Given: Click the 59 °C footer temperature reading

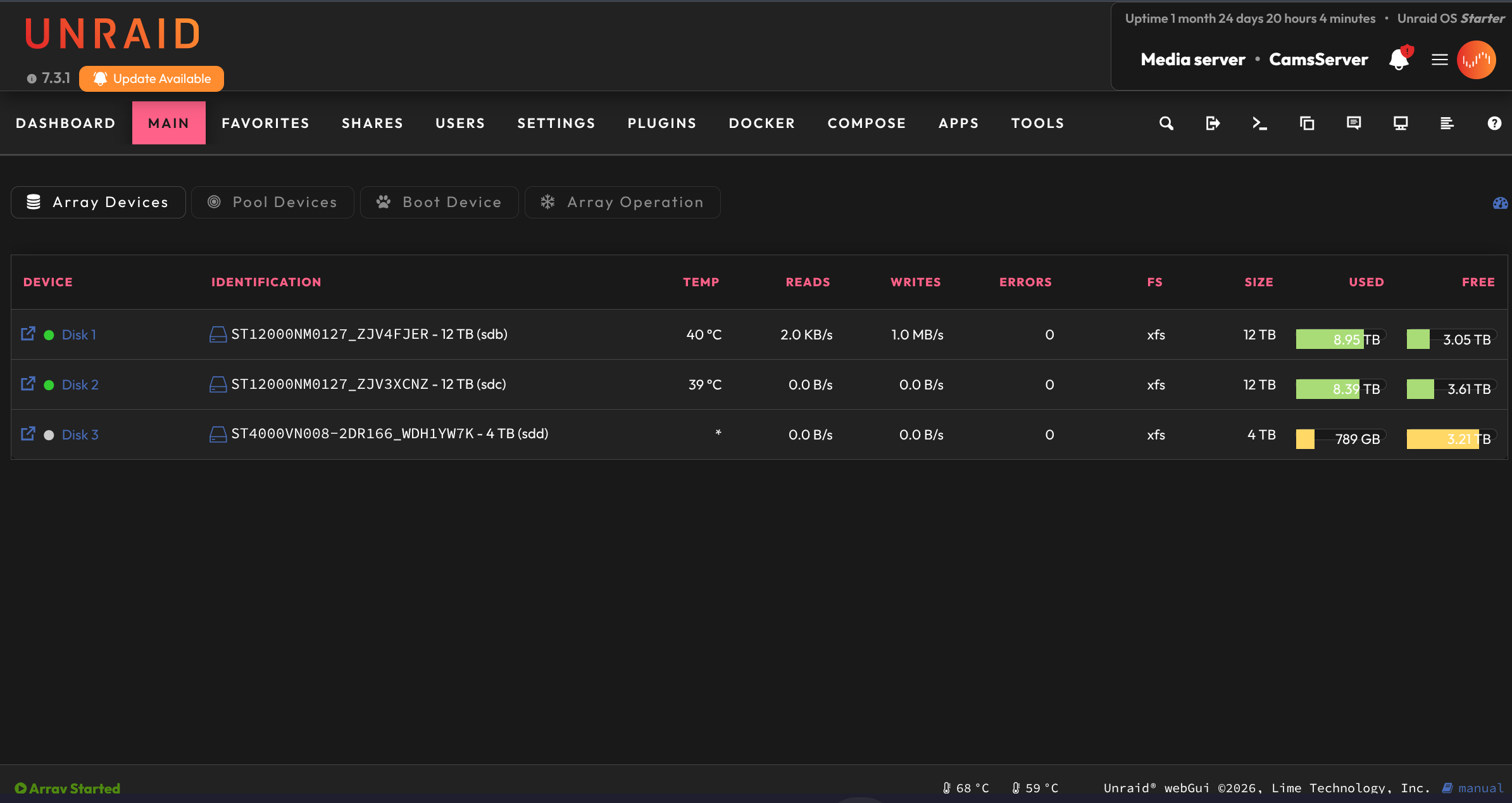Looking at the screenshot, I should coord(1035,788).
